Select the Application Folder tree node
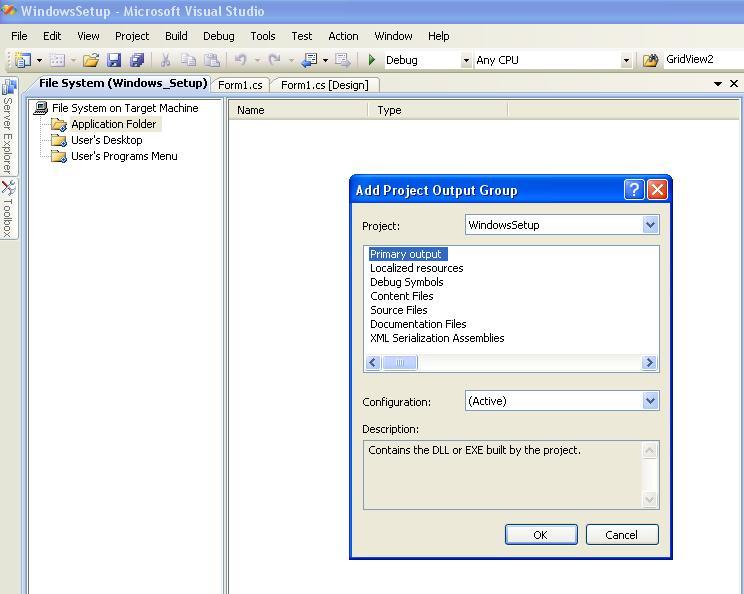 coord(113,124)
